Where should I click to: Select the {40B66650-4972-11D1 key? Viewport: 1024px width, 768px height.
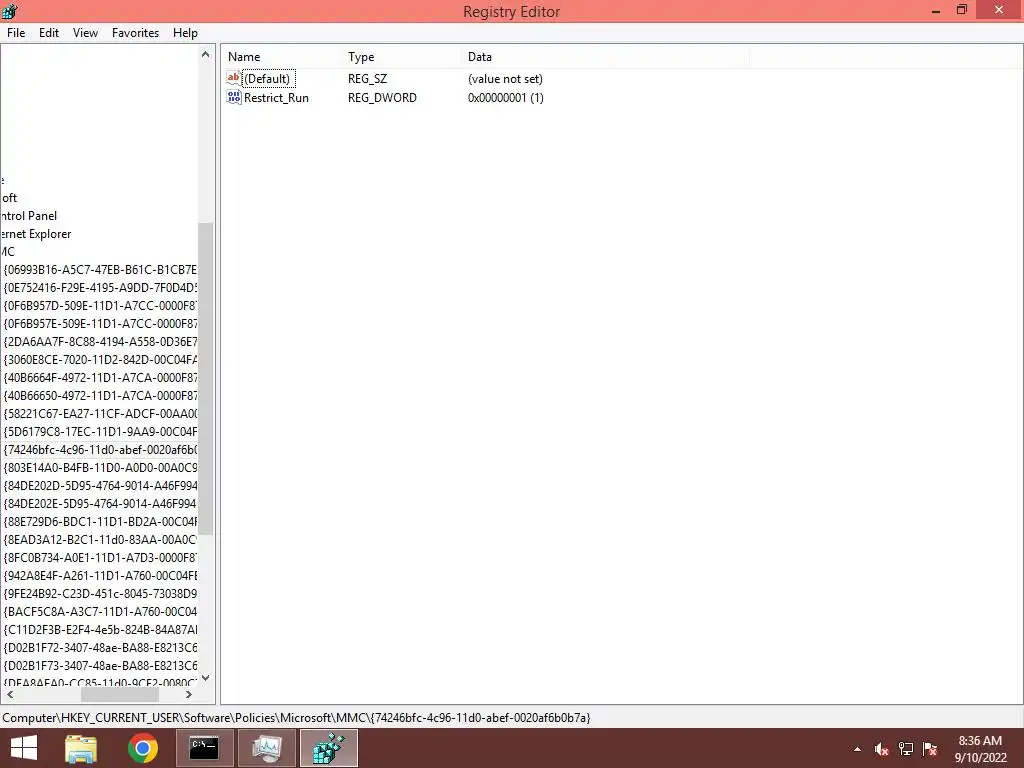(100, 396)
